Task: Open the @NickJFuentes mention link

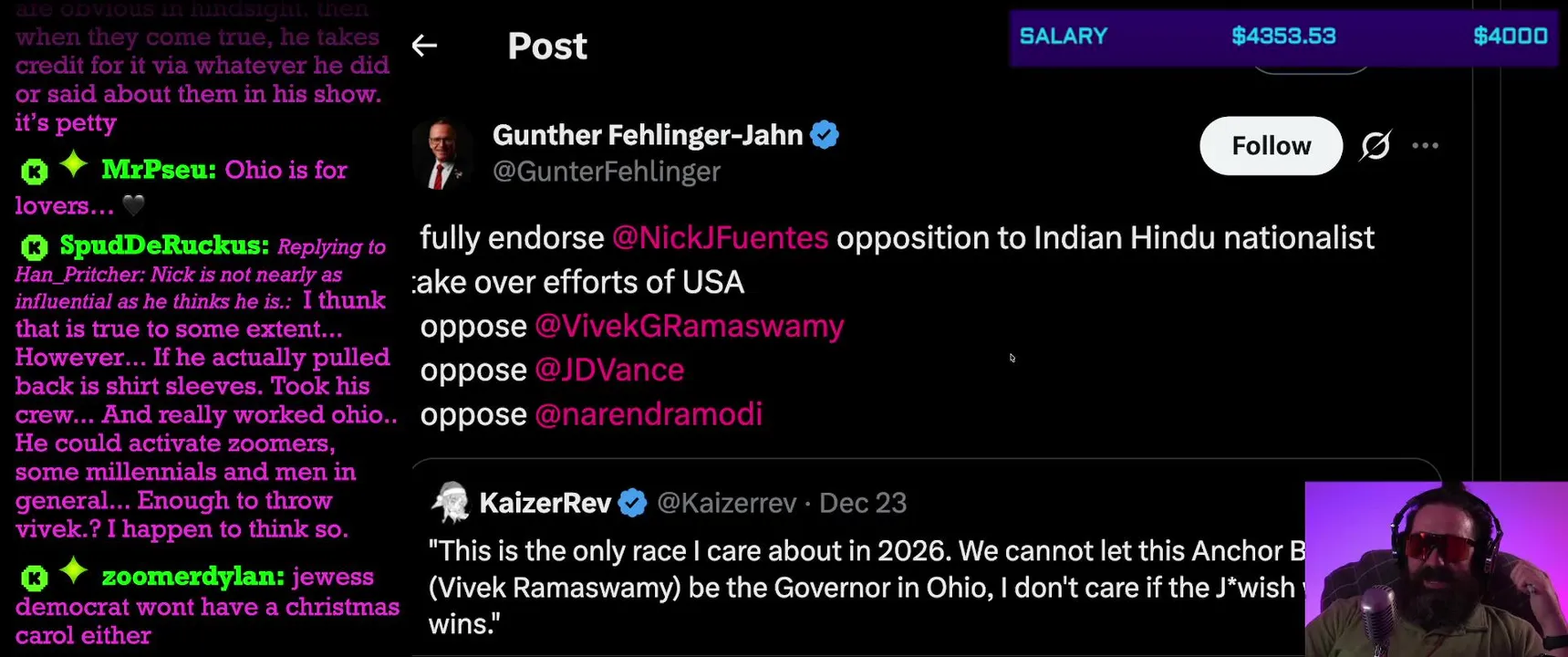Action: [720, 238]
